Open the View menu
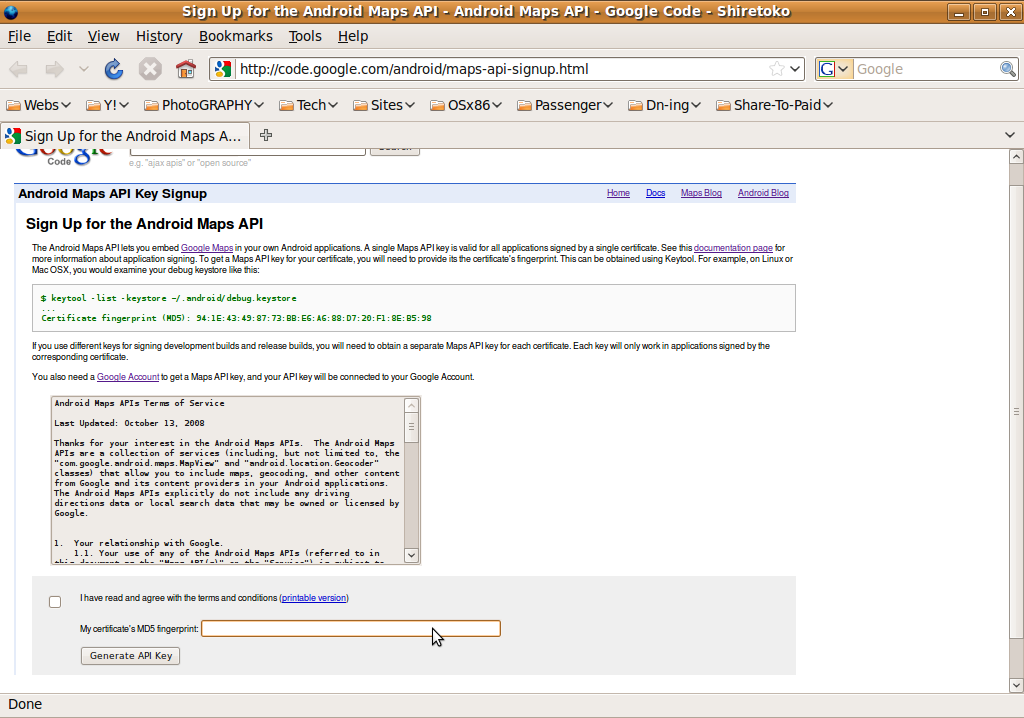Image resolution: width=1024 pixels, height=718 pixels. coord(103,36)
